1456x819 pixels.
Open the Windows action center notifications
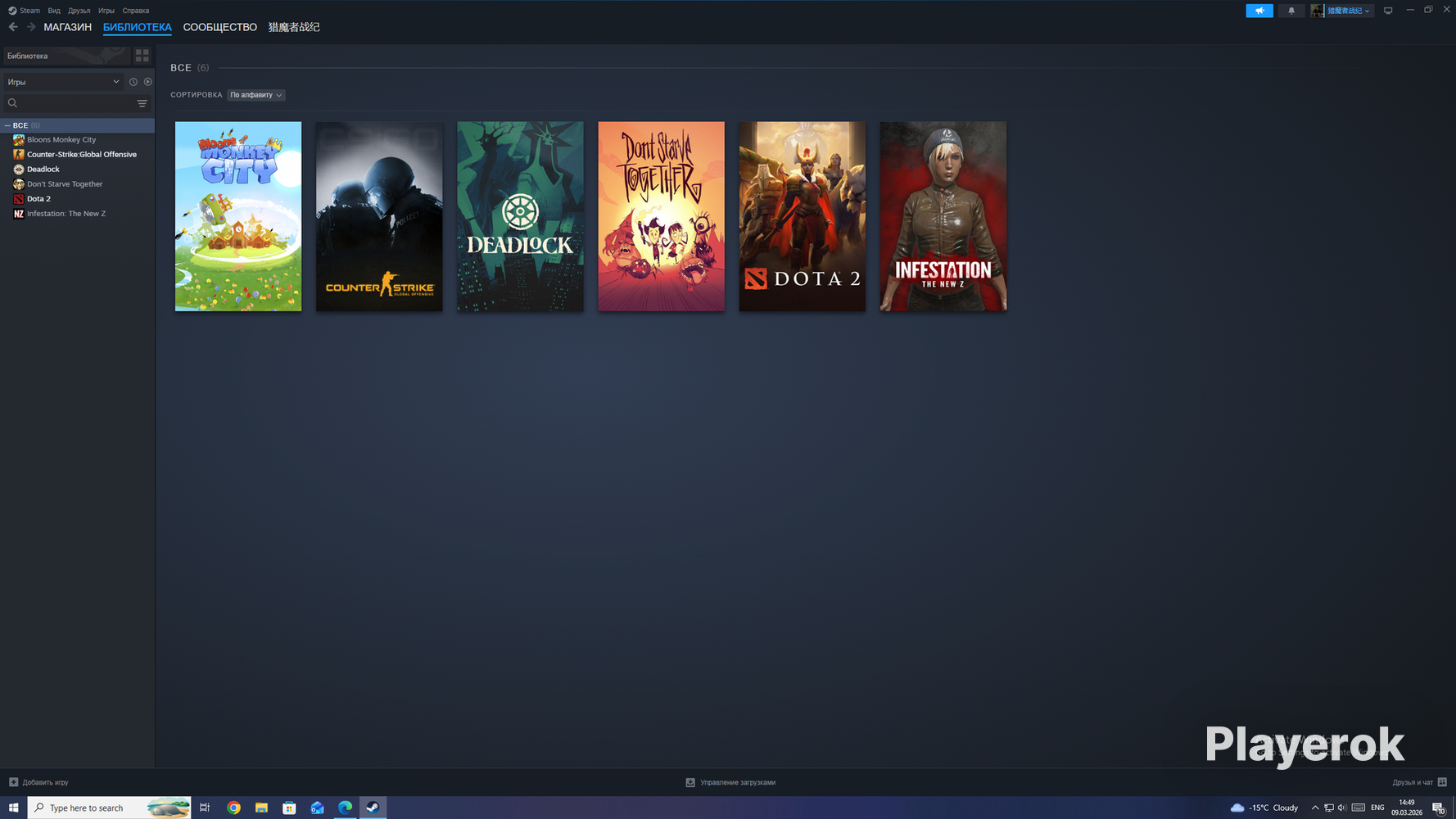(1439, 808)
